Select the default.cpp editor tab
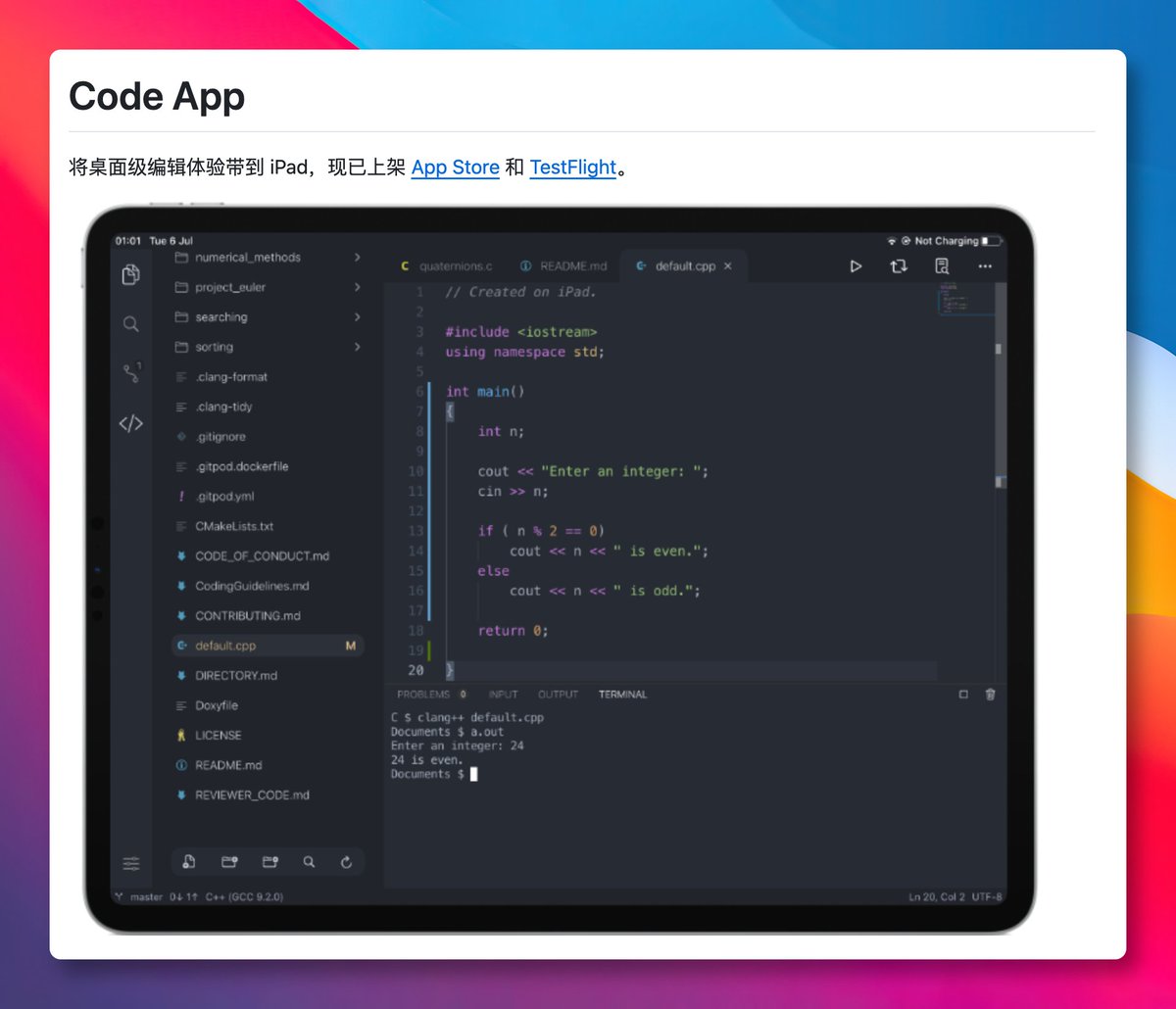 (x=684, y=266)
